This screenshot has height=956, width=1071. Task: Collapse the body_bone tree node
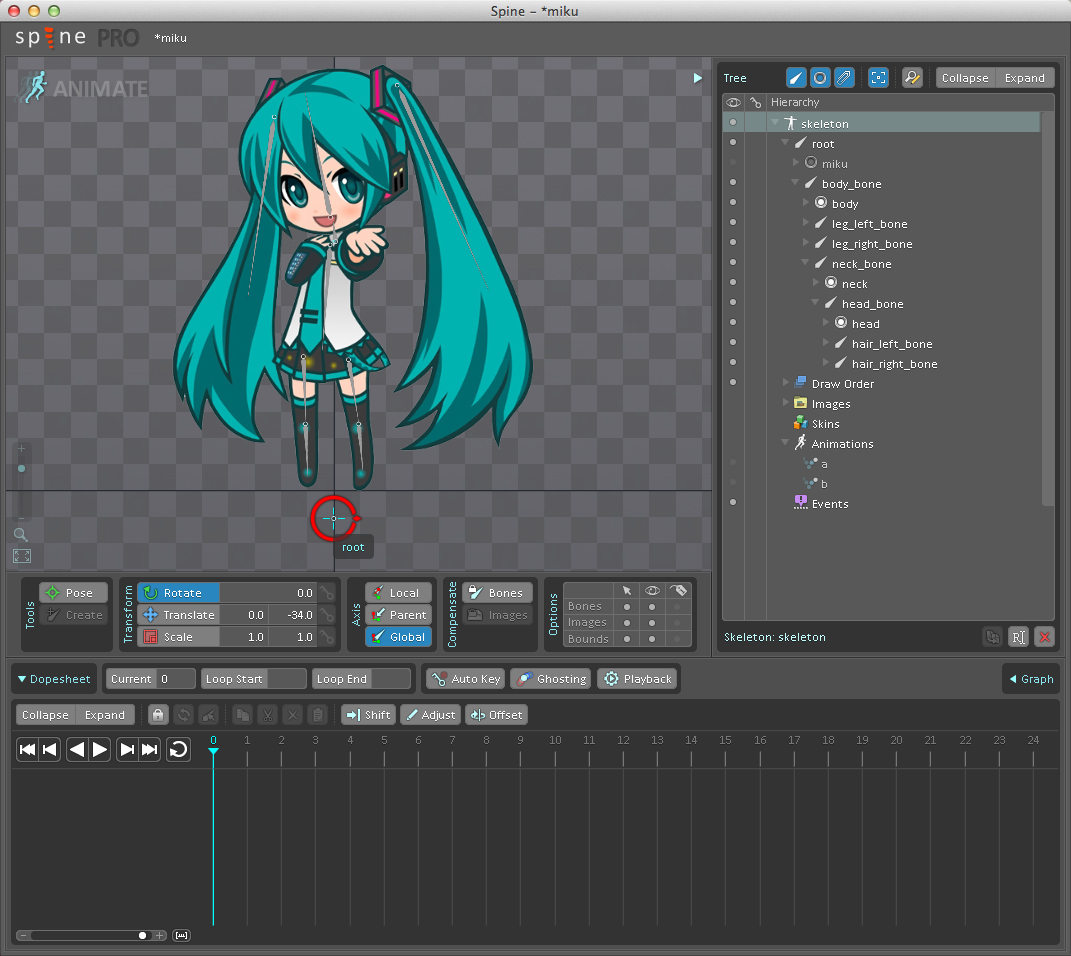795,182
